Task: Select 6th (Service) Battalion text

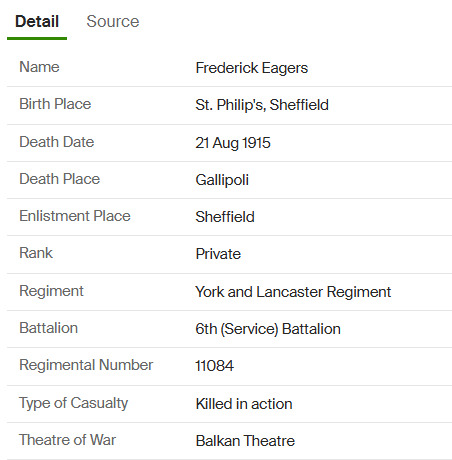Action: click(x=268, y=329)
